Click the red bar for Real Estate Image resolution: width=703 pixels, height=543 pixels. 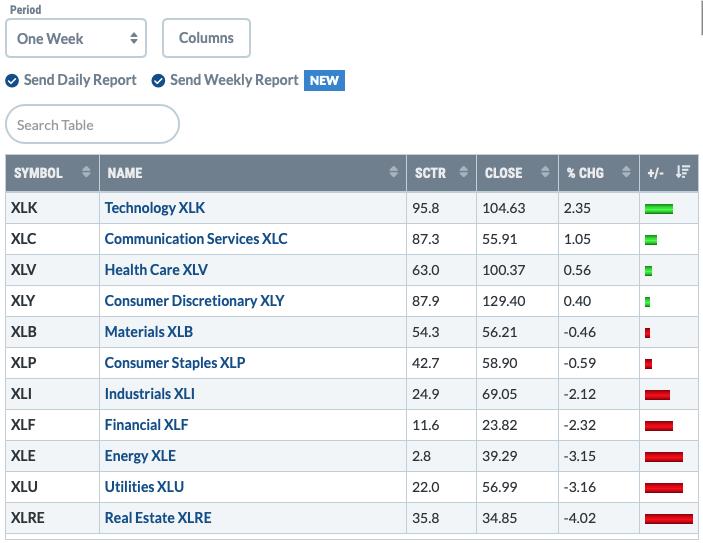click(668, 519)
